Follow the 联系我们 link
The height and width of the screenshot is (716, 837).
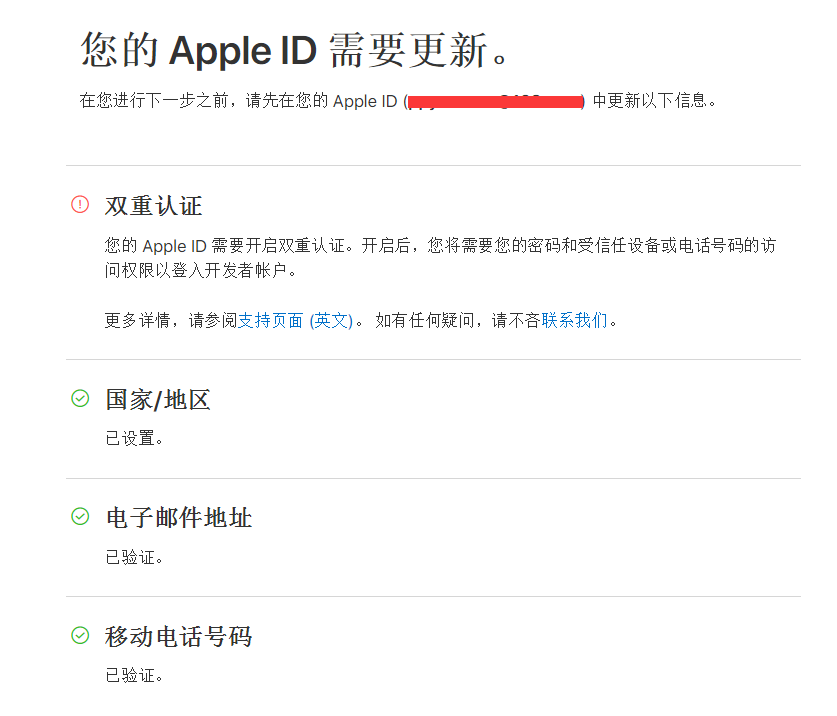click(x=574, y=320)
